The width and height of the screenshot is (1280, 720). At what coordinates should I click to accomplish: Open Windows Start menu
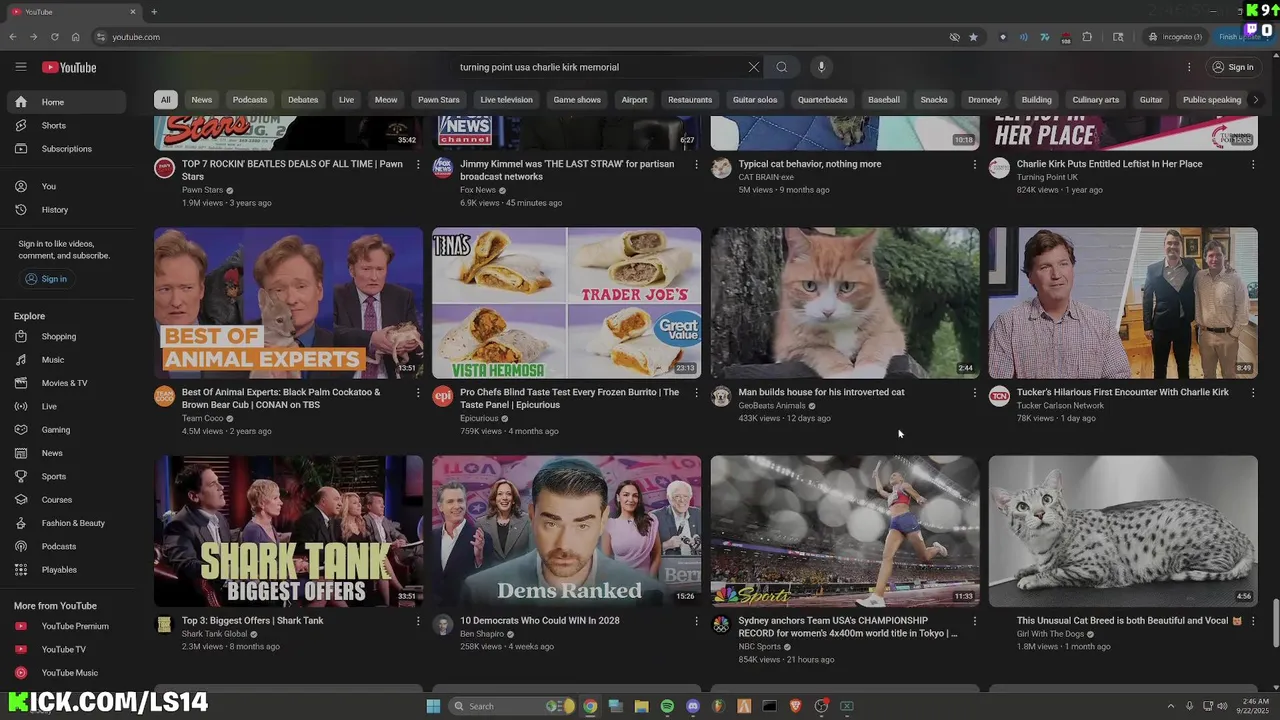(433, 706)
